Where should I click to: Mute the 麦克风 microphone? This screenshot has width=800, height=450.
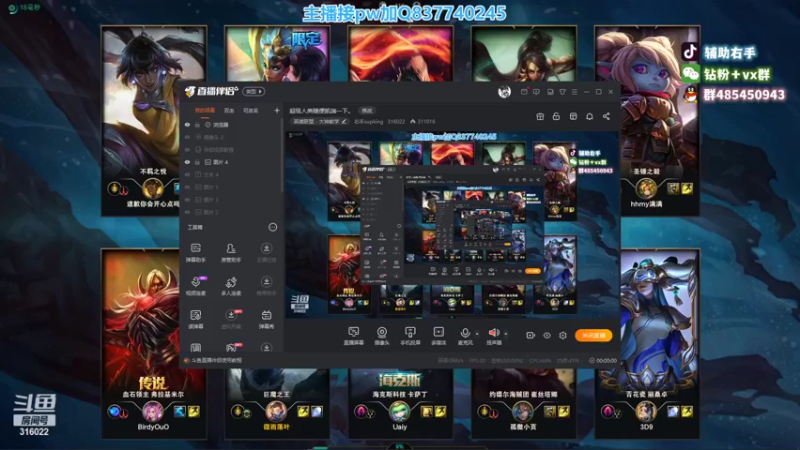pyautogui.click(x=465, y=336)
